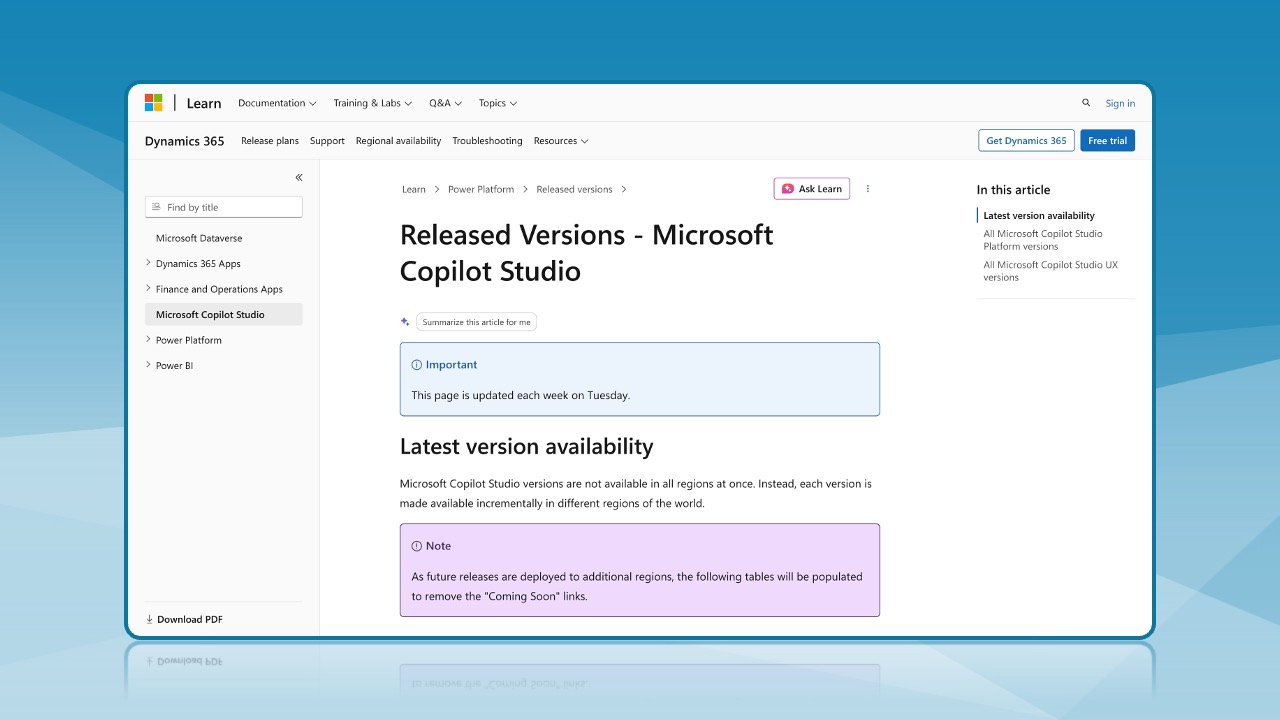Open the Support menu item
This screenshot has height=720, width=1280.
click(327, 141)
